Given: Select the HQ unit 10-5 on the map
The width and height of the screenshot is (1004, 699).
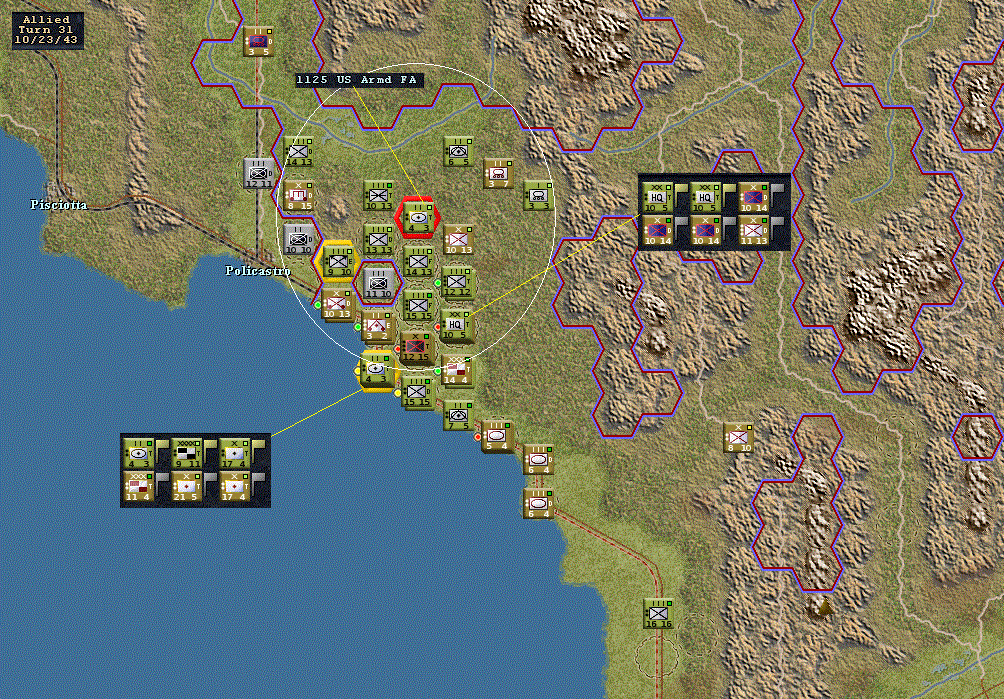Looking at the screenshot, I should tap(457, 325).
